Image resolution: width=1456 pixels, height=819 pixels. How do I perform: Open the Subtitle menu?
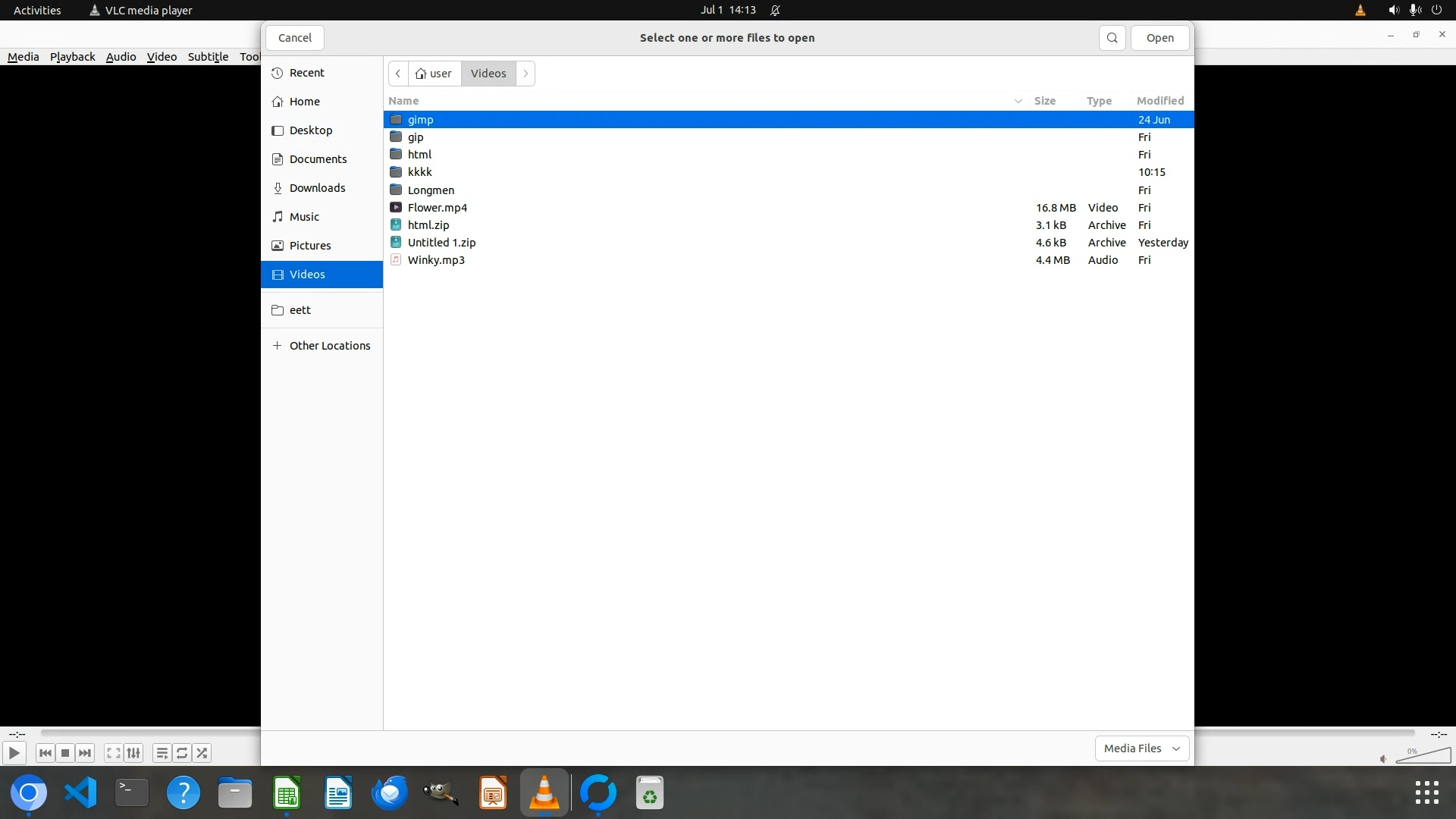click(x=208, y=57)
